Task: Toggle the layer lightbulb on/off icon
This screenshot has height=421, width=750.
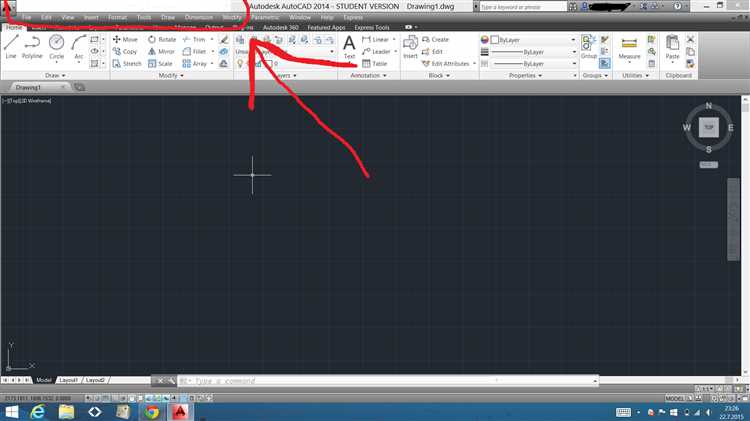Action: [240, 63]
